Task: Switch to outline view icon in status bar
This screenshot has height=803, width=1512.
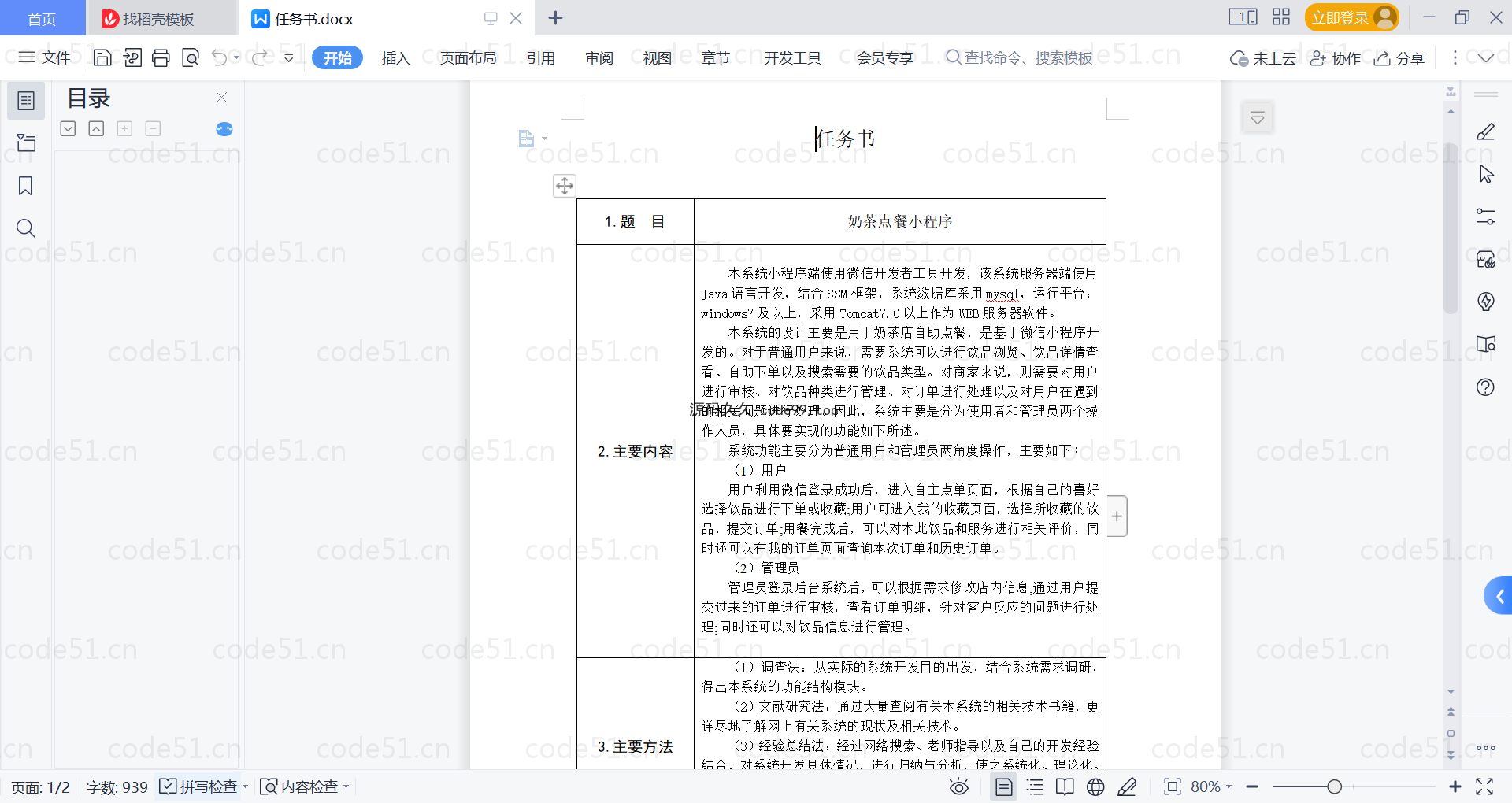Action: 1036,786
